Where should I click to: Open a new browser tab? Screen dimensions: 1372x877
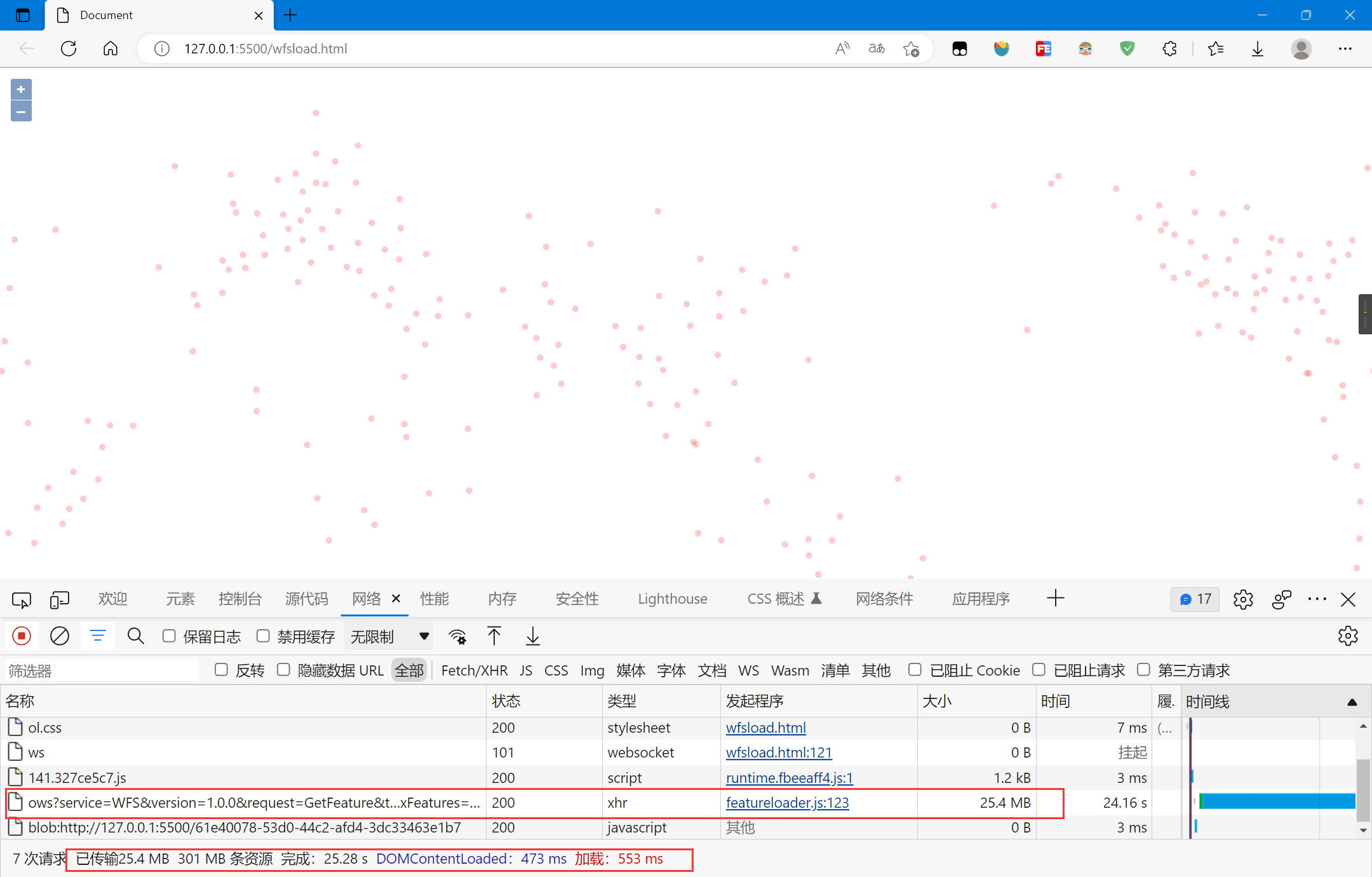tap(290, 15)
